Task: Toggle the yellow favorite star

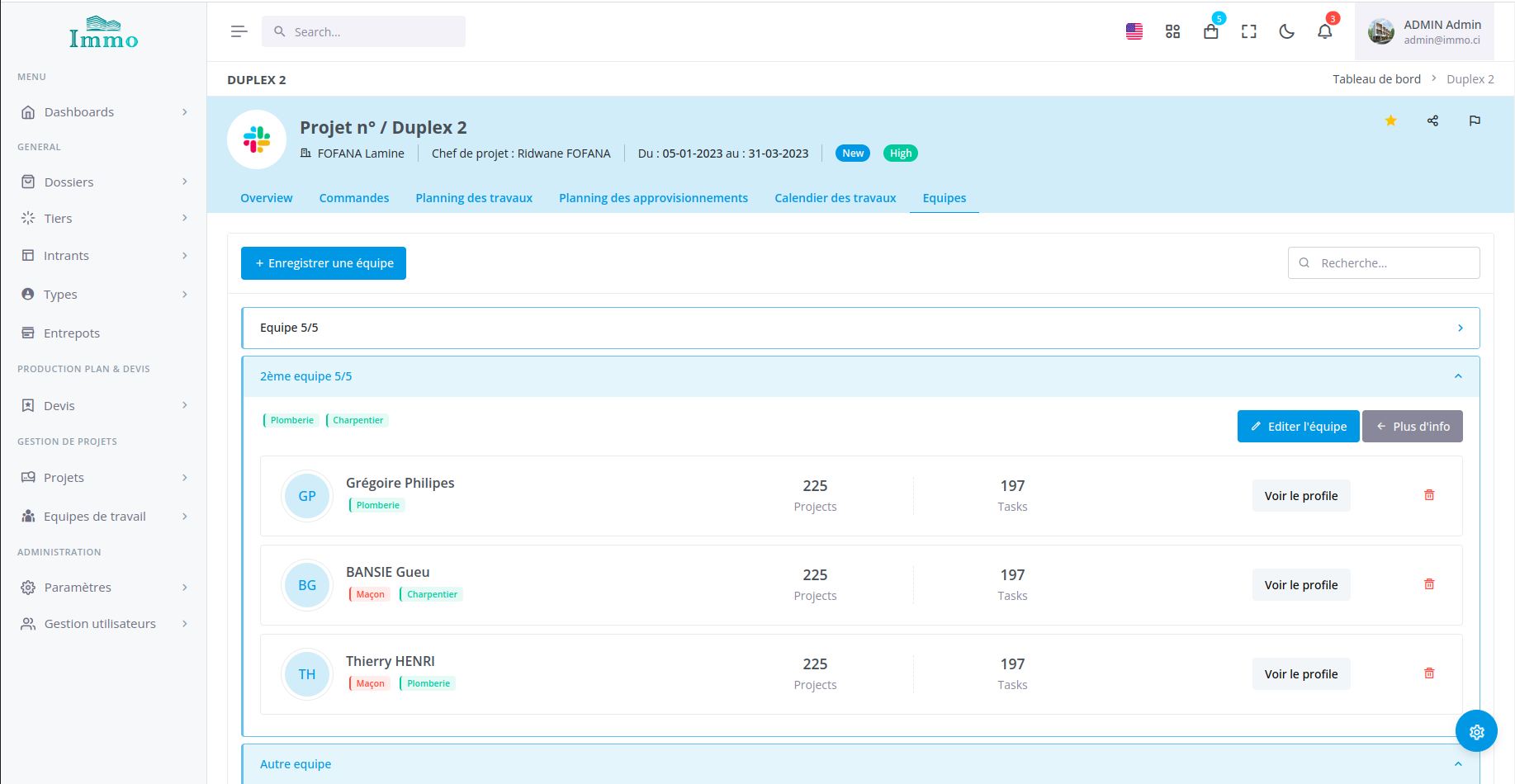Action: [x=1390, y=120]
